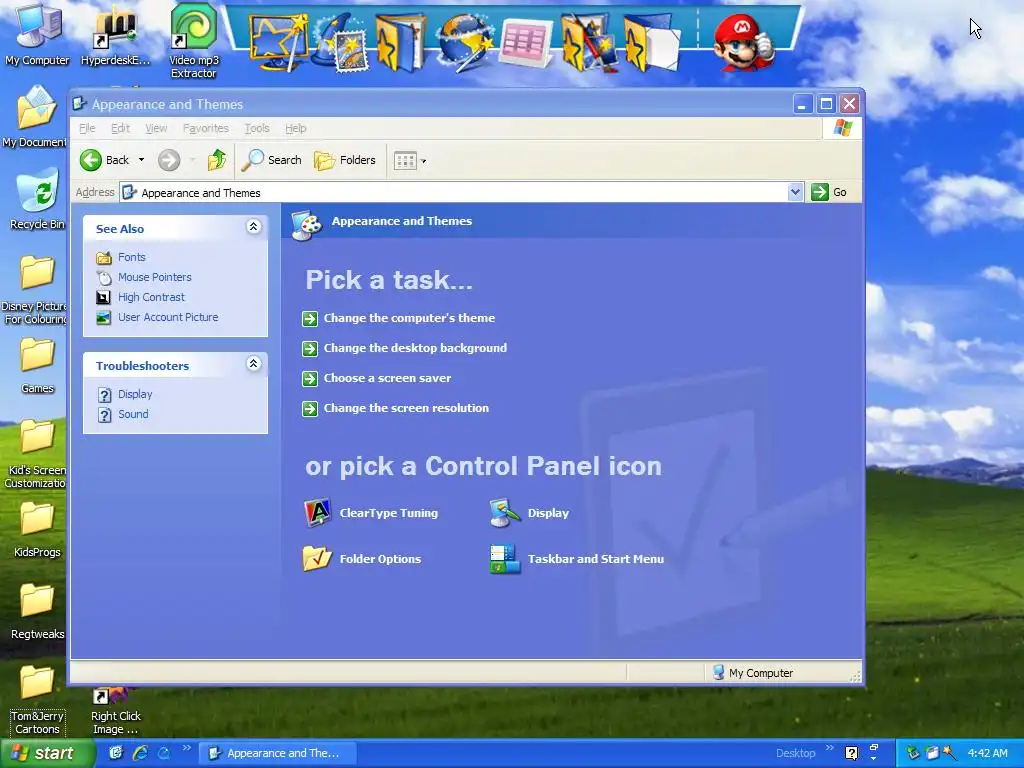Click the globe with wand dock icon

tap(464, 43)
